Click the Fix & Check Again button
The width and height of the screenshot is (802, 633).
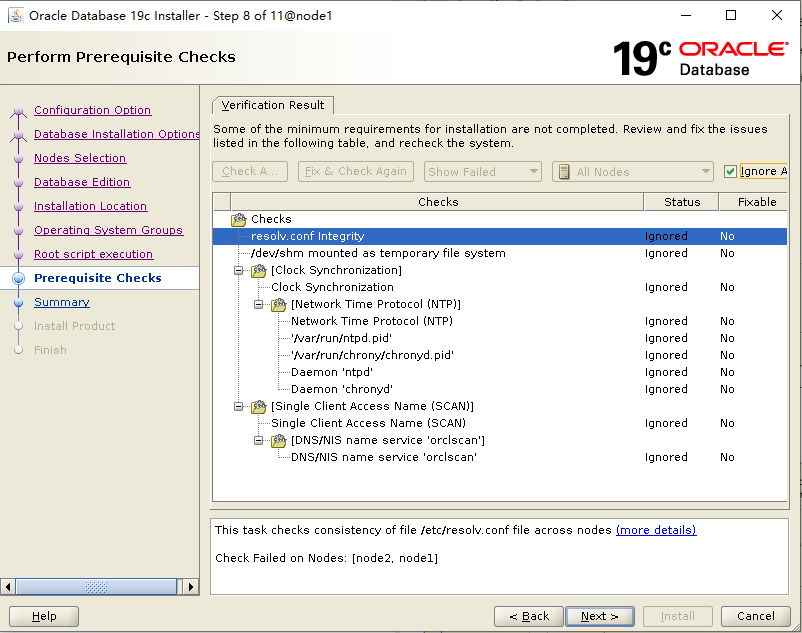tap(355, 172)
